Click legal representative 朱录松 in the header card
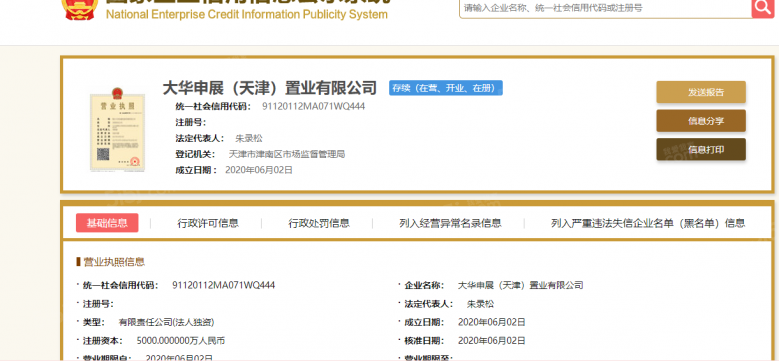 248,138
